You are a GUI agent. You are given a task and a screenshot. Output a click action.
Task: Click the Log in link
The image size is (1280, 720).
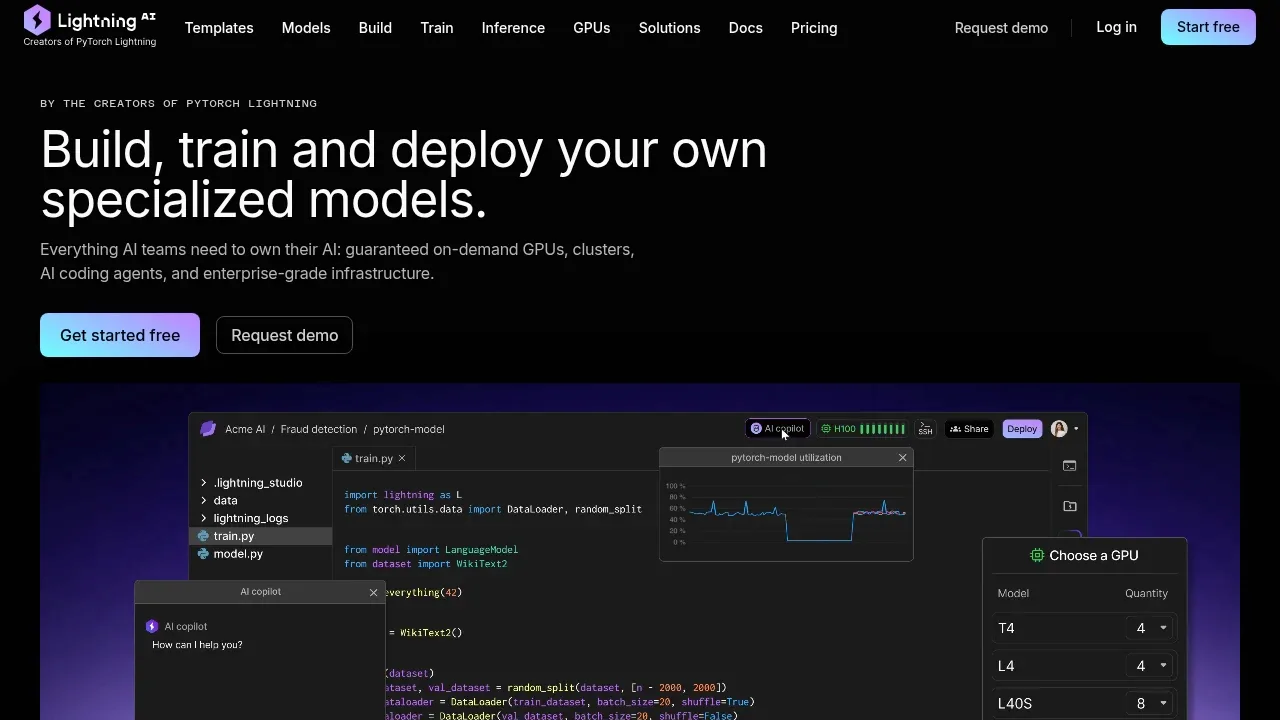point(1116,27)
